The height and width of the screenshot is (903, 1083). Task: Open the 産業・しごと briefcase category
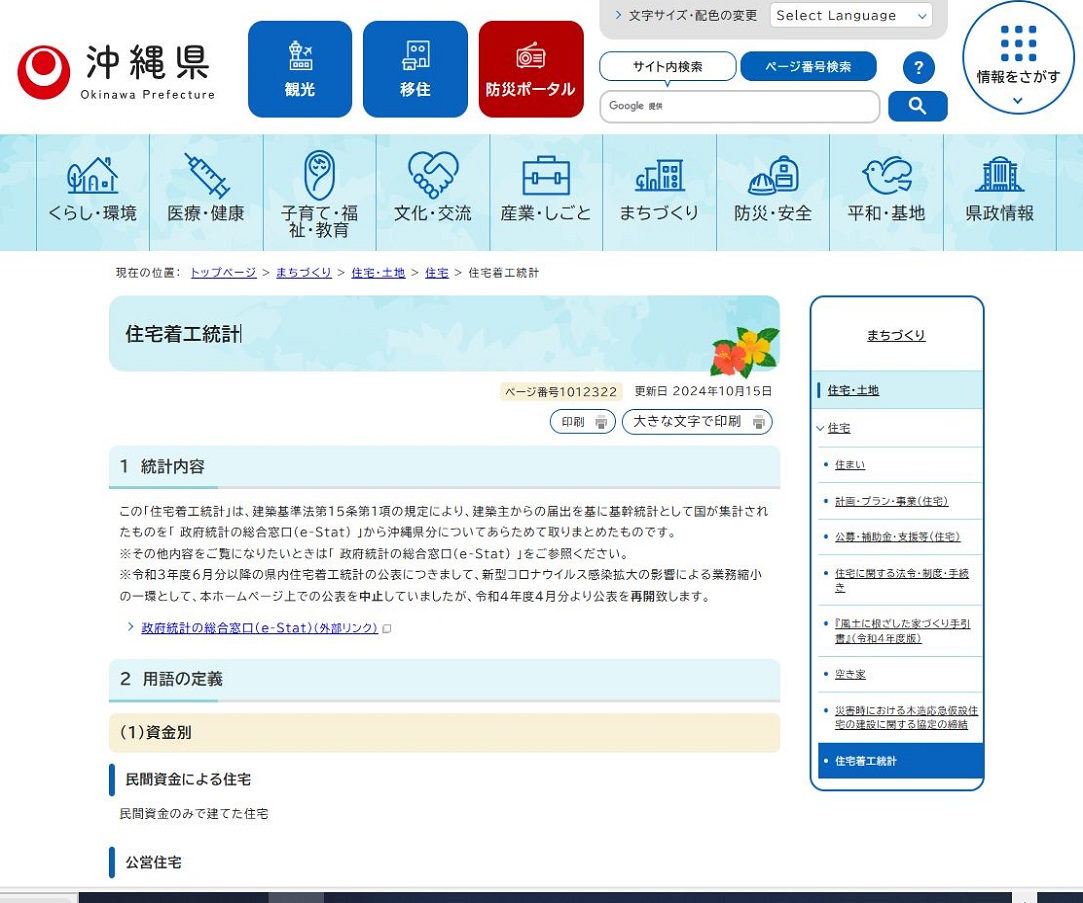point(546,192)
